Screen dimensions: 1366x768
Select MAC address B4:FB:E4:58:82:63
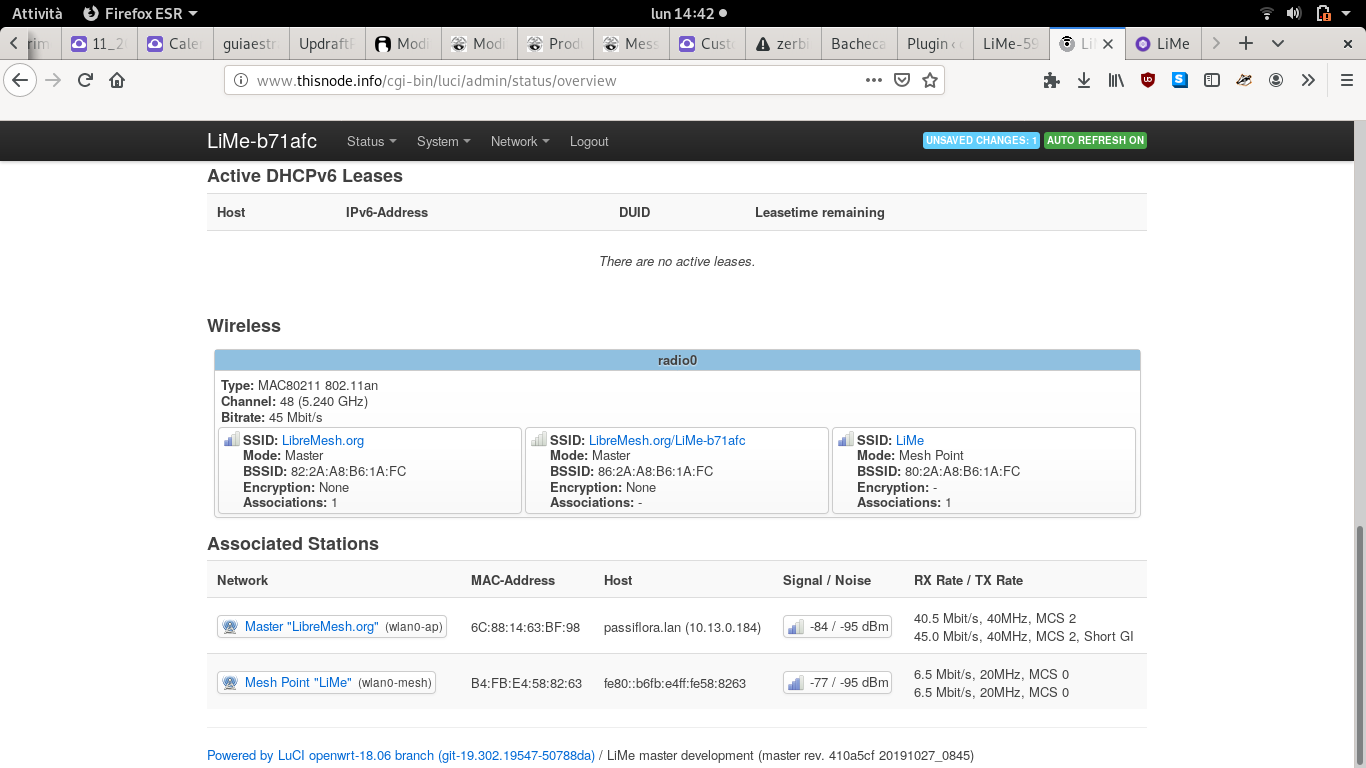(526, 683)
